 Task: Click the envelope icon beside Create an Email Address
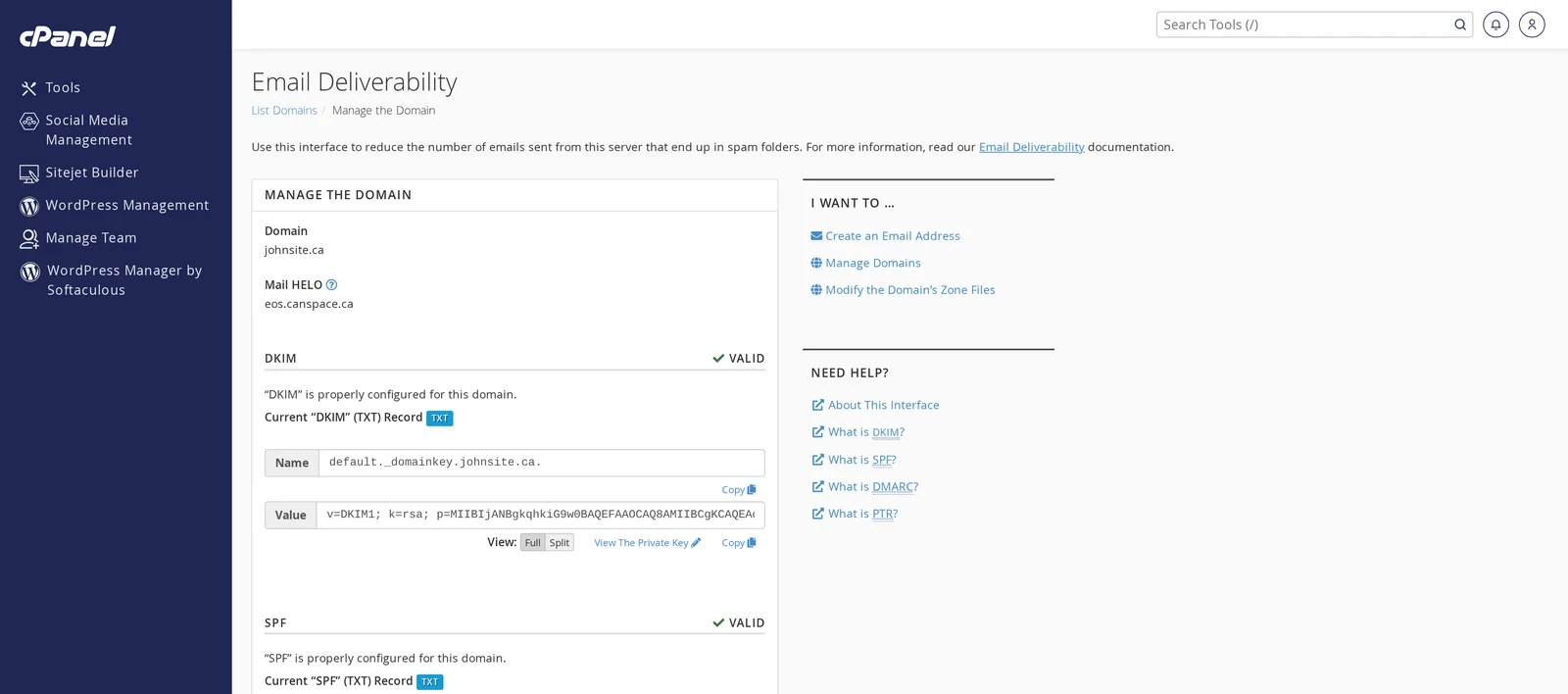coord(816,236)
